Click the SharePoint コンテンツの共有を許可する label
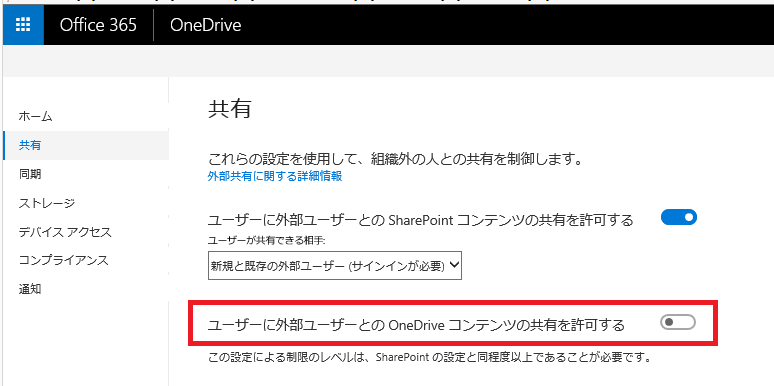 [x=421, y=220]
